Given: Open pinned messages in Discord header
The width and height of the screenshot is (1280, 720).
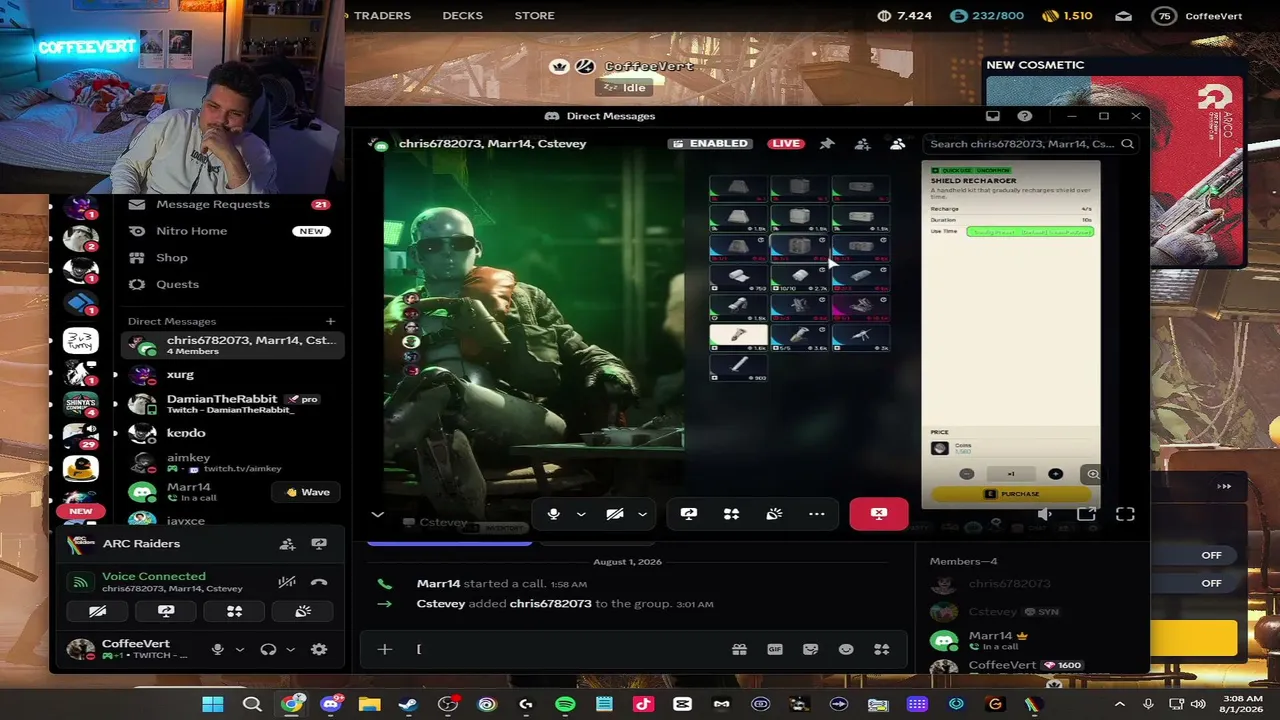Looking at the screenshot, I should coord(827,144).
